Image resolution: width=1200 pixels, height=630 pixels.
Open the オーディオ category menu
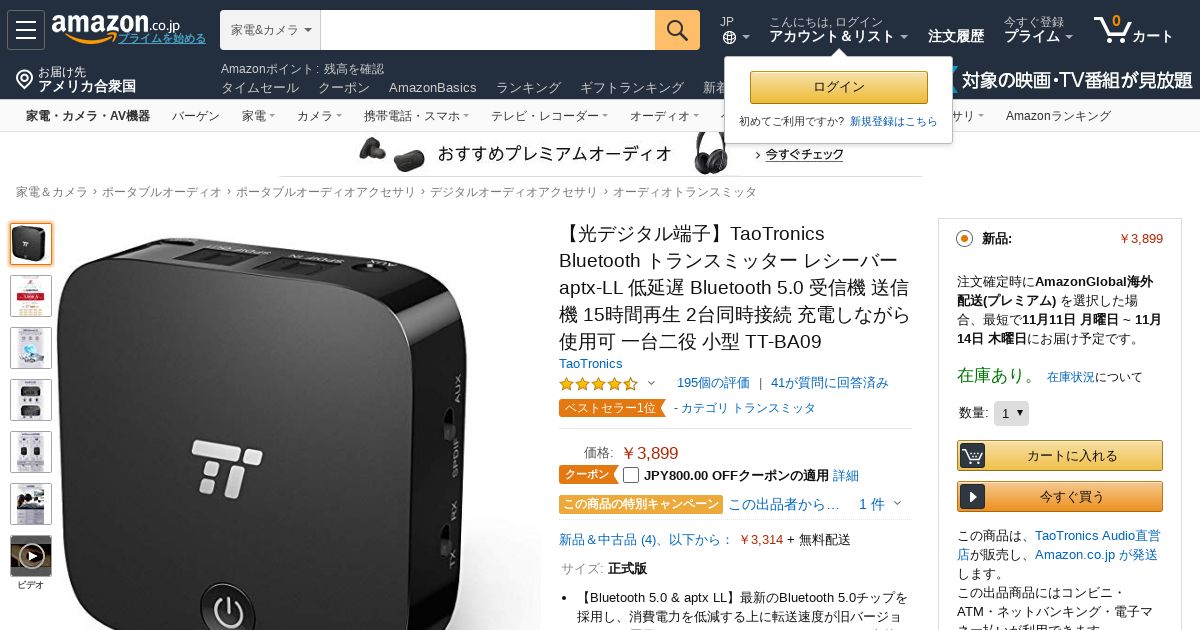665,116
